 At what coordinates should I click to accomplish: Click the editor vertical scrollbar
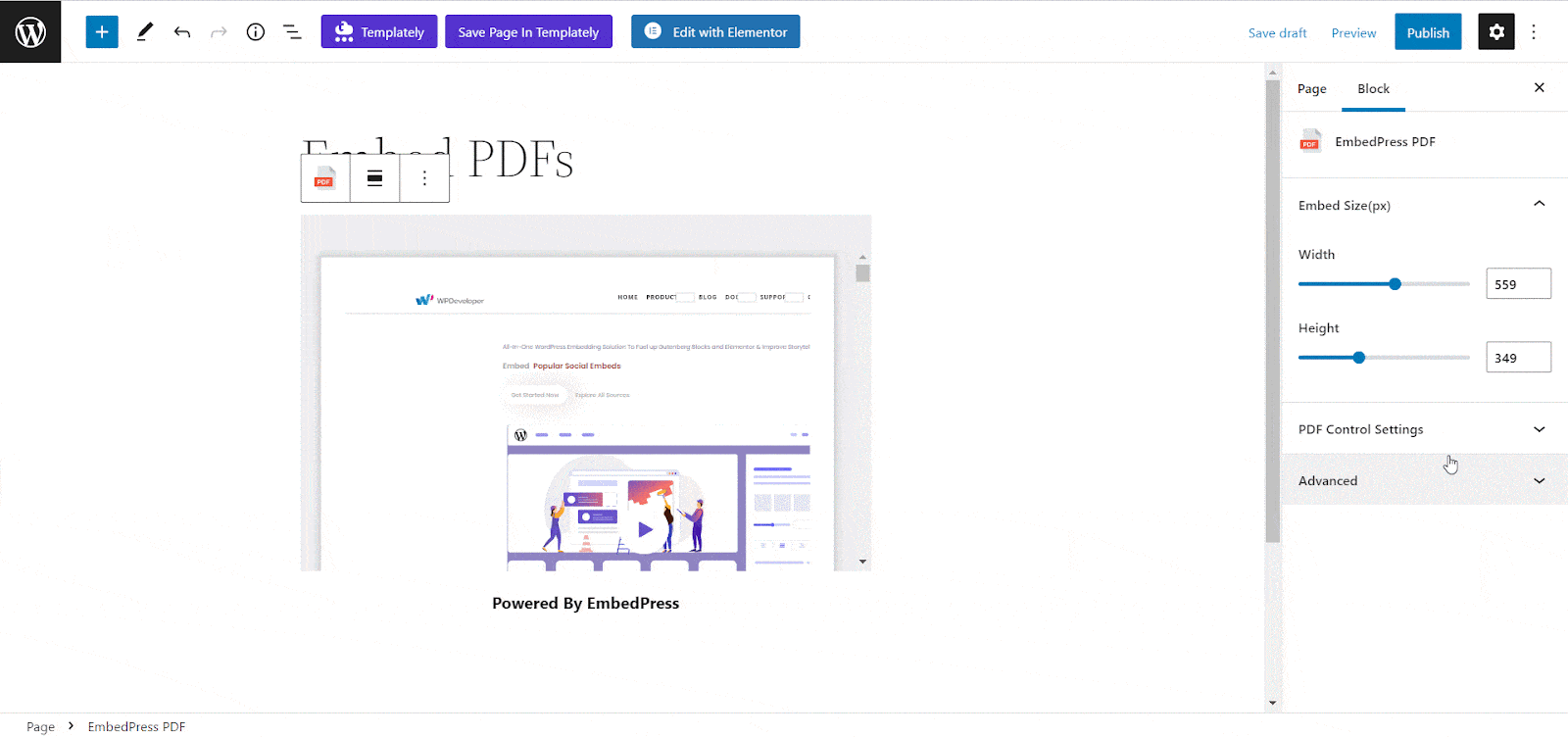[x=1272, y=311]
